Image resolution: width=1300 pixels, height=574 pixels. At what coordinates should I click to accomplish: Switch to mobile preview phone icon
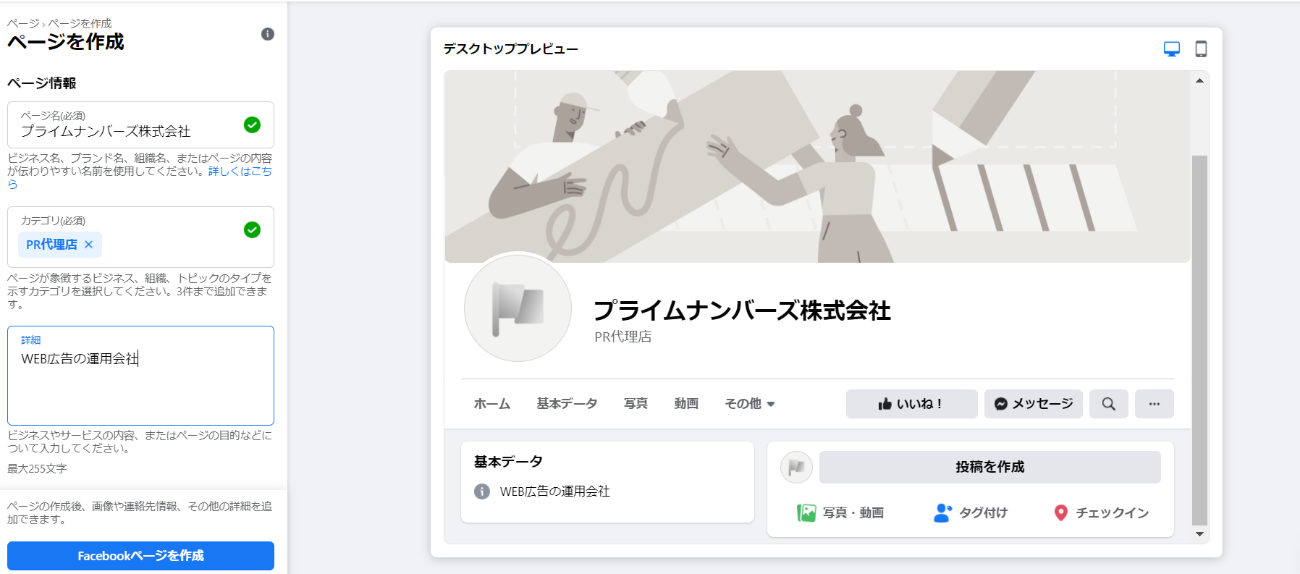pos(1201,49)
